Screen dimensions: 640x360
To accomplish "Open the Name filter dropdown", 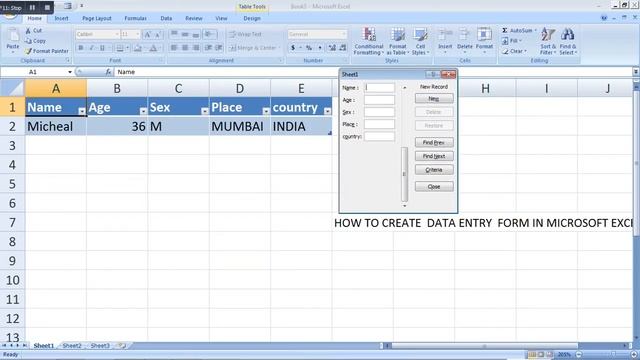I will [x=82, y=111].
